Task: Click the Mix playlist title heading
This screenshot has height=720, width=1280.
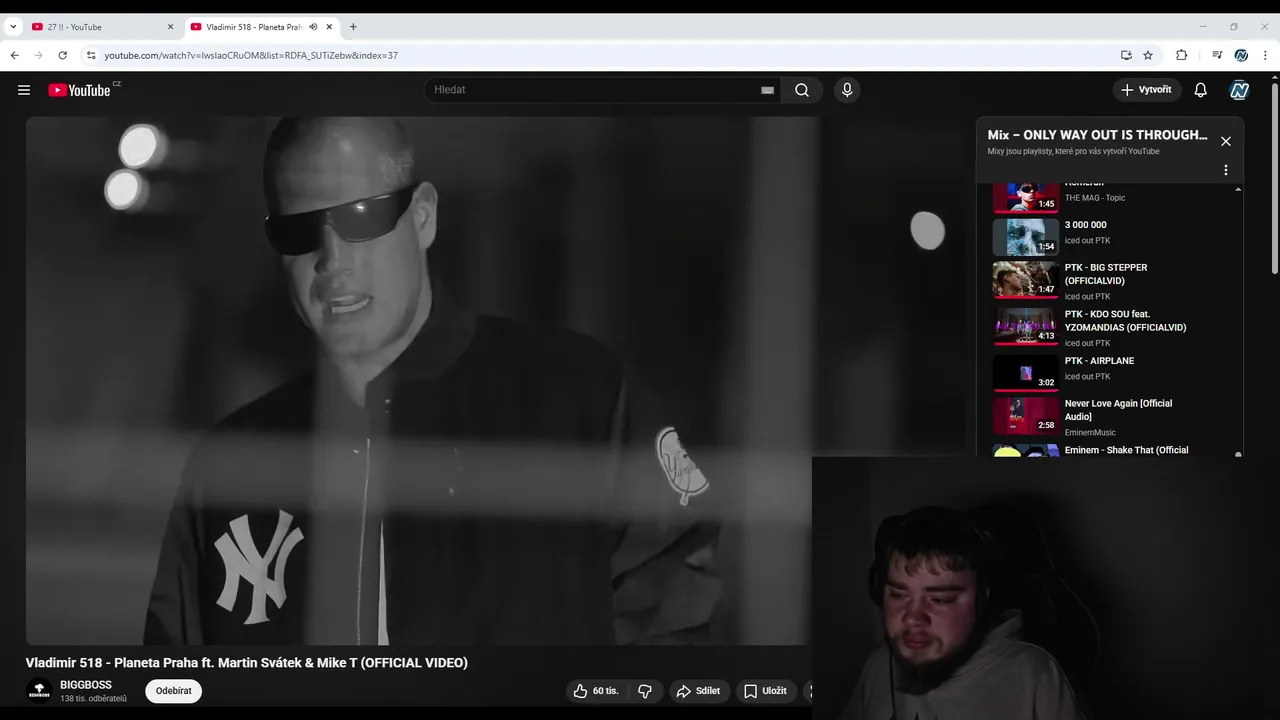Action: [x=1097, y=135]
